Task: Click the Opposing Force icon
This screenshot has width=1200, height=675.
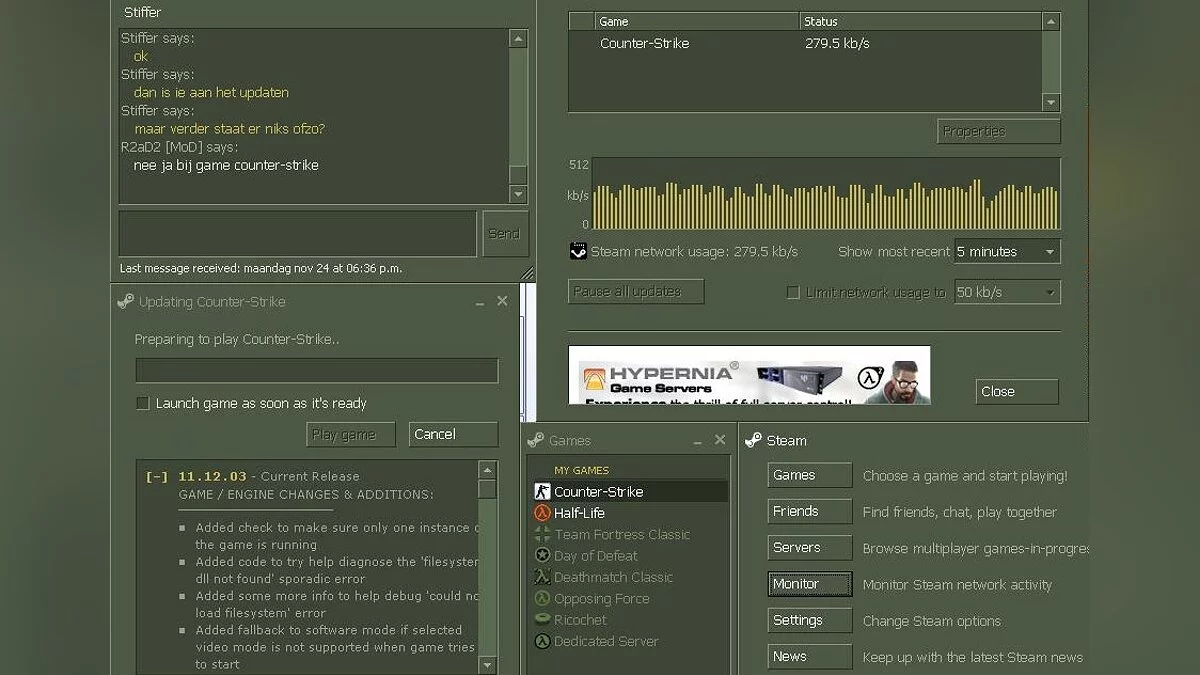Action: click(x=542, y=598)
